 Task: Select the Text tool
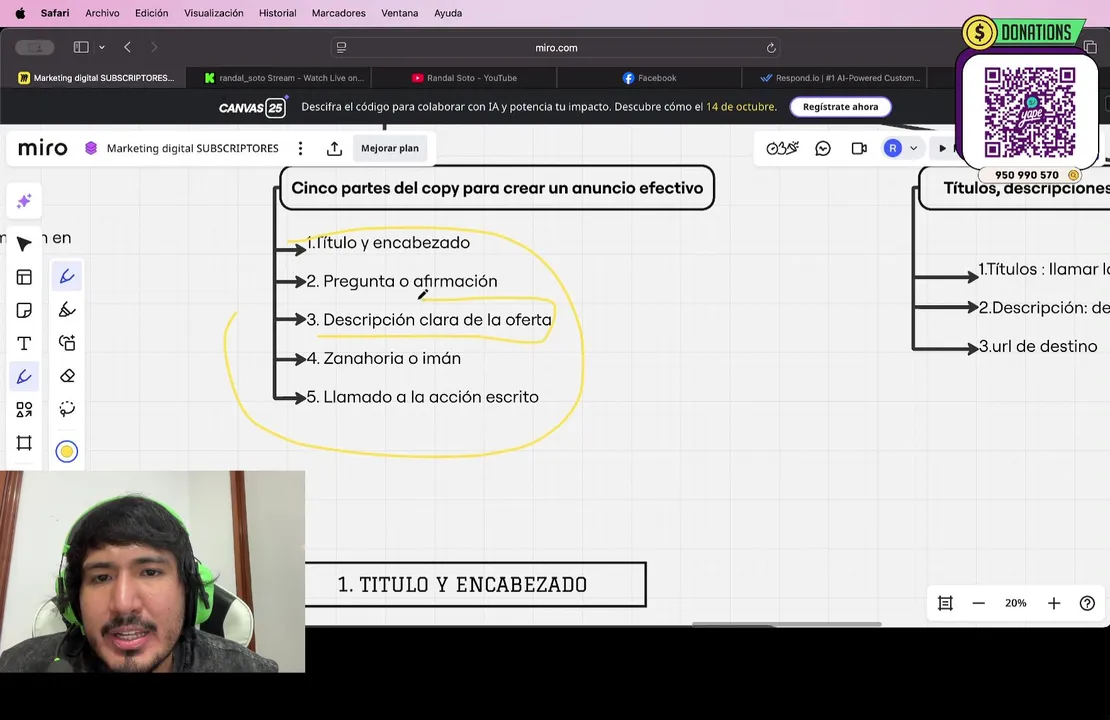click(24, 343)
